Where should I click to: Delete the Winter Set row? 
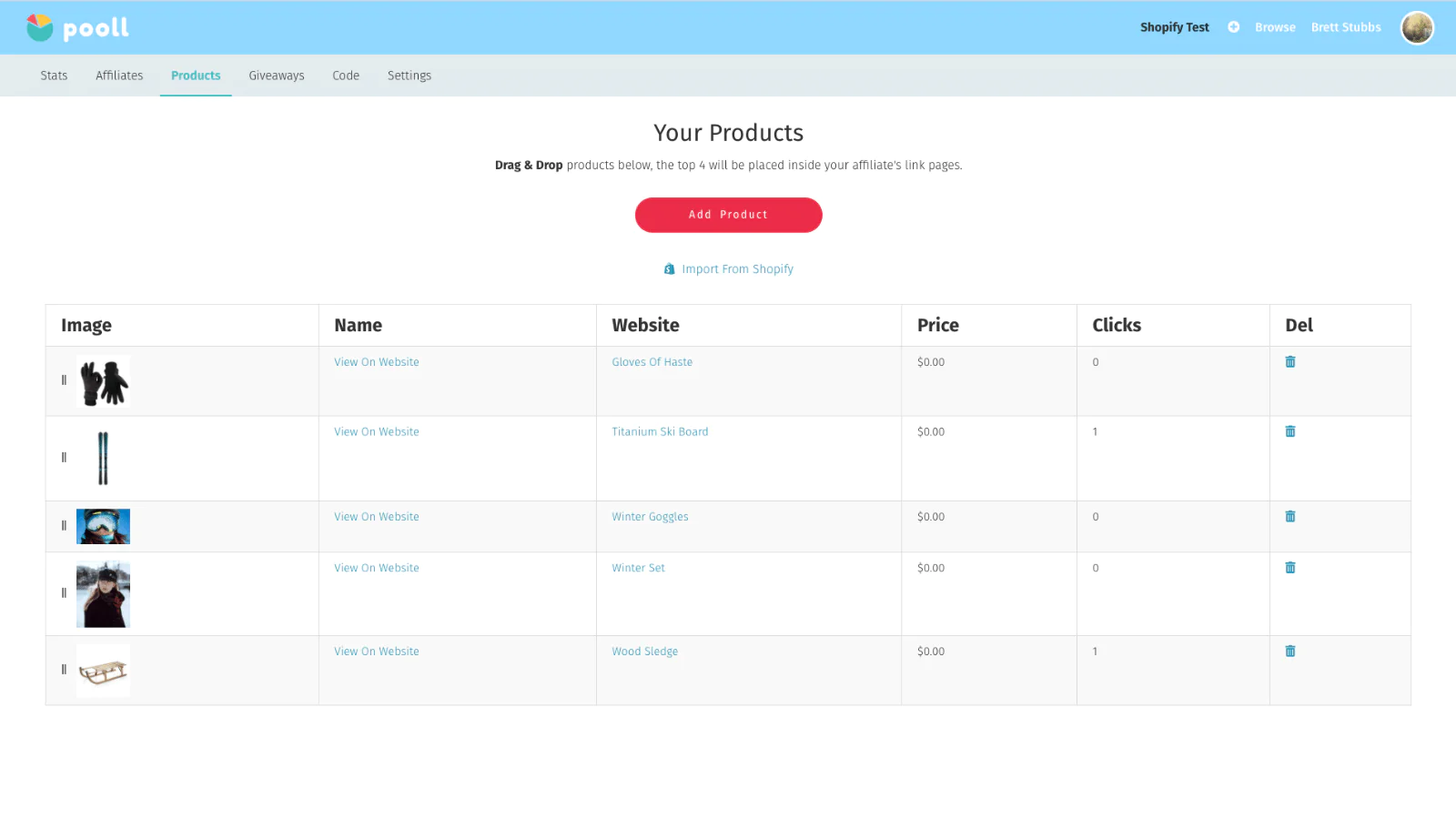[1289, 568]
